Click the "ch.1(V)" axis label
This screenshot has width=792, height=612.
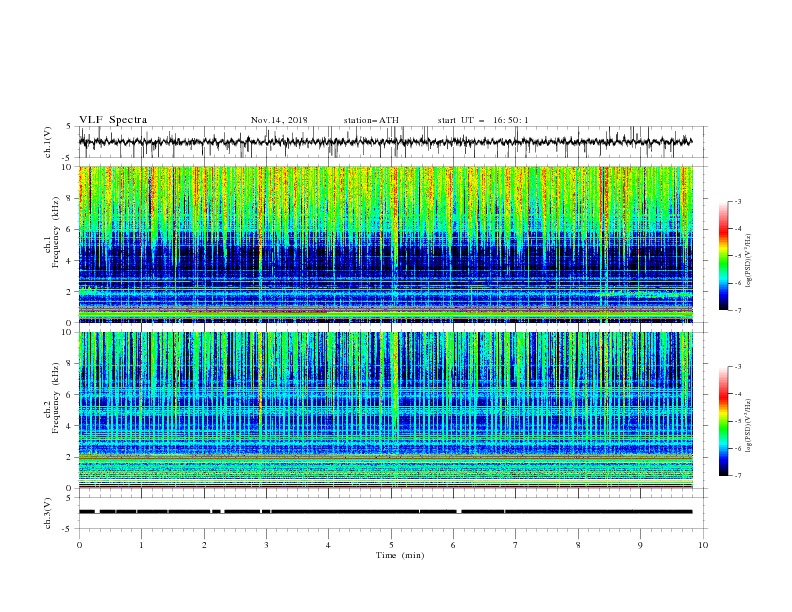coord(48,142)
